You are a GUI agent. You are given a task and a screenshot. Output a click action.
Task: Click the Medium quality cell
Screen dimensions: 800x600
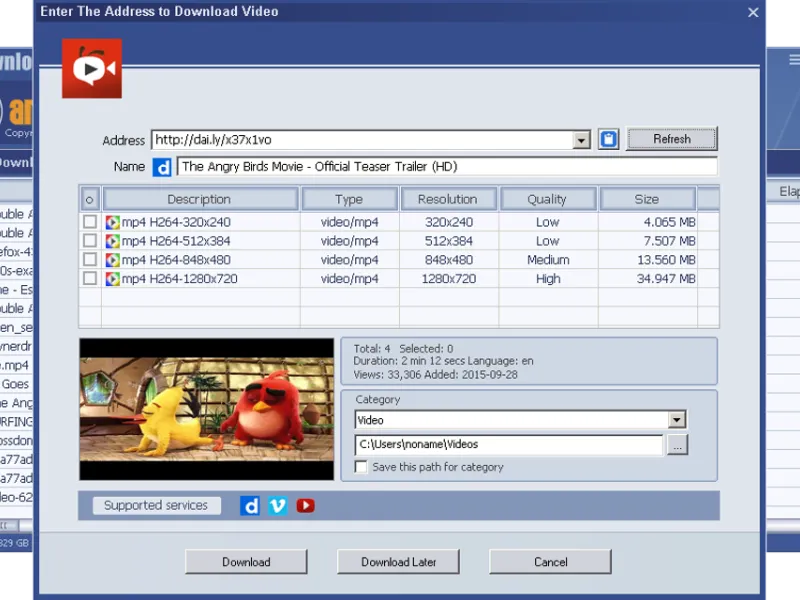point(548,260)
